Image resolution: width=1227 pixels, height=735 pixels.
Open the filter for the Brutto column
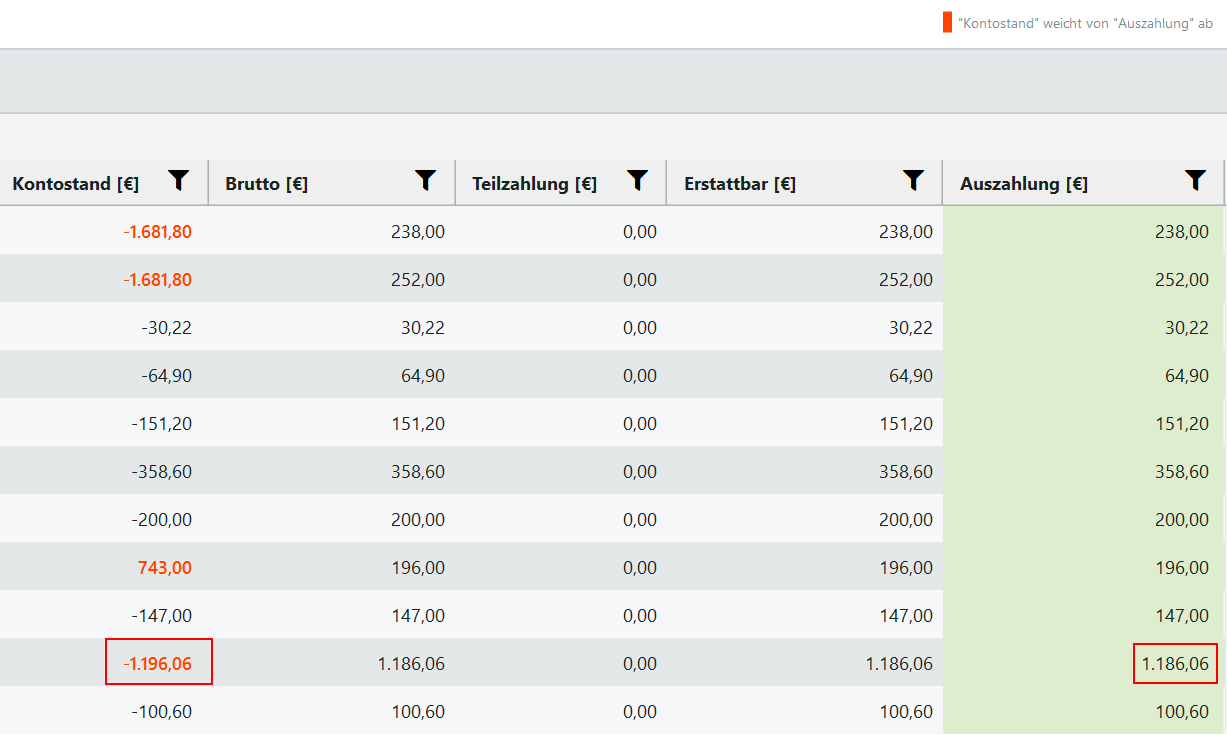coord(425,180)
